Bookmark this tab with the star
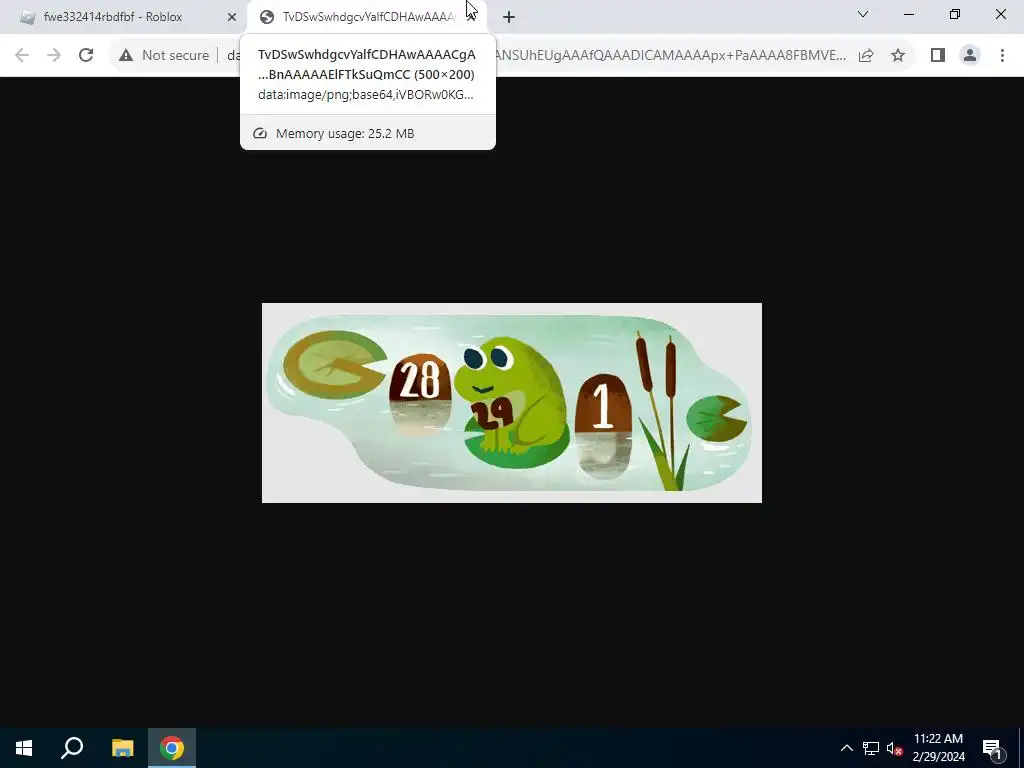 tap(898, 56)
